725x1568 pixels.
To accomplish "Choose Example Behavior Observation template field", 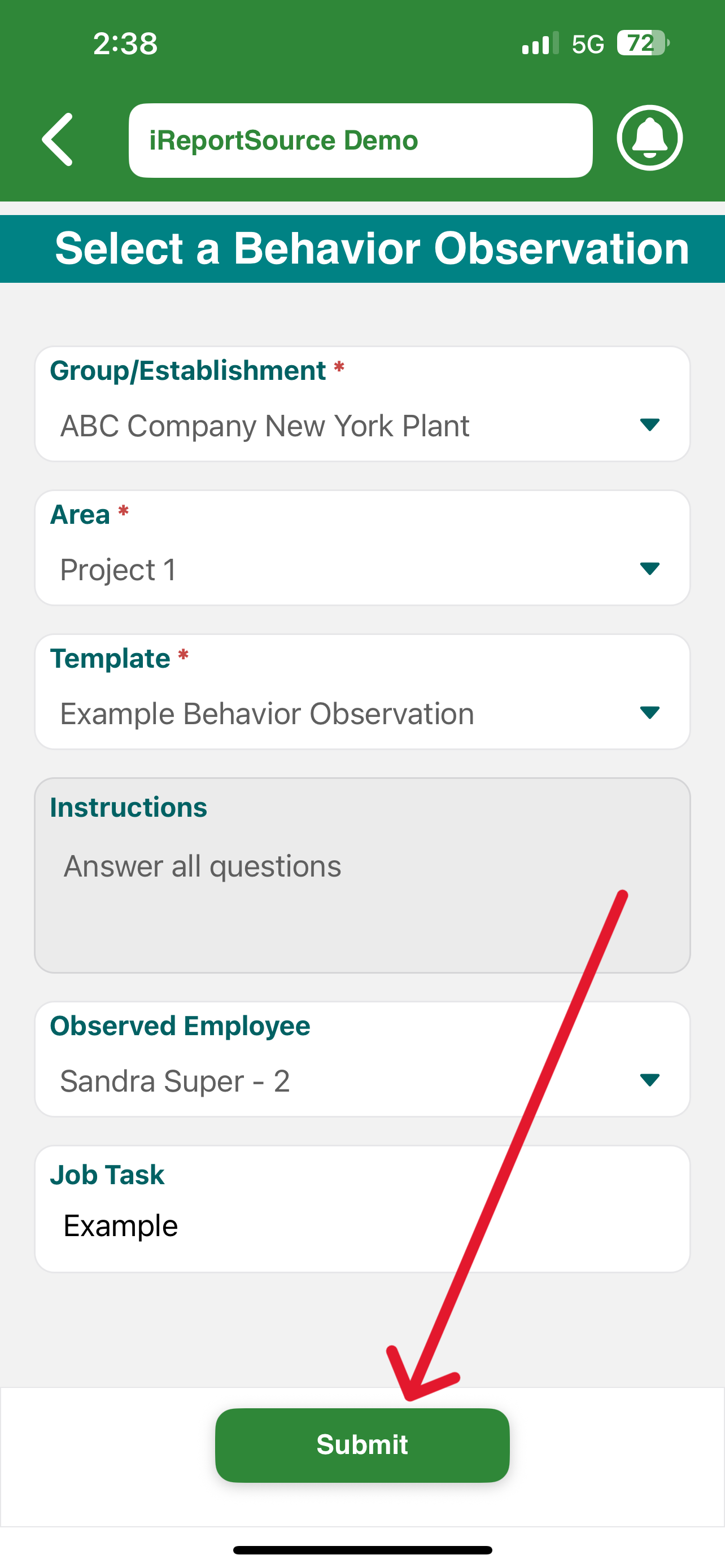I will pos(362,692).
